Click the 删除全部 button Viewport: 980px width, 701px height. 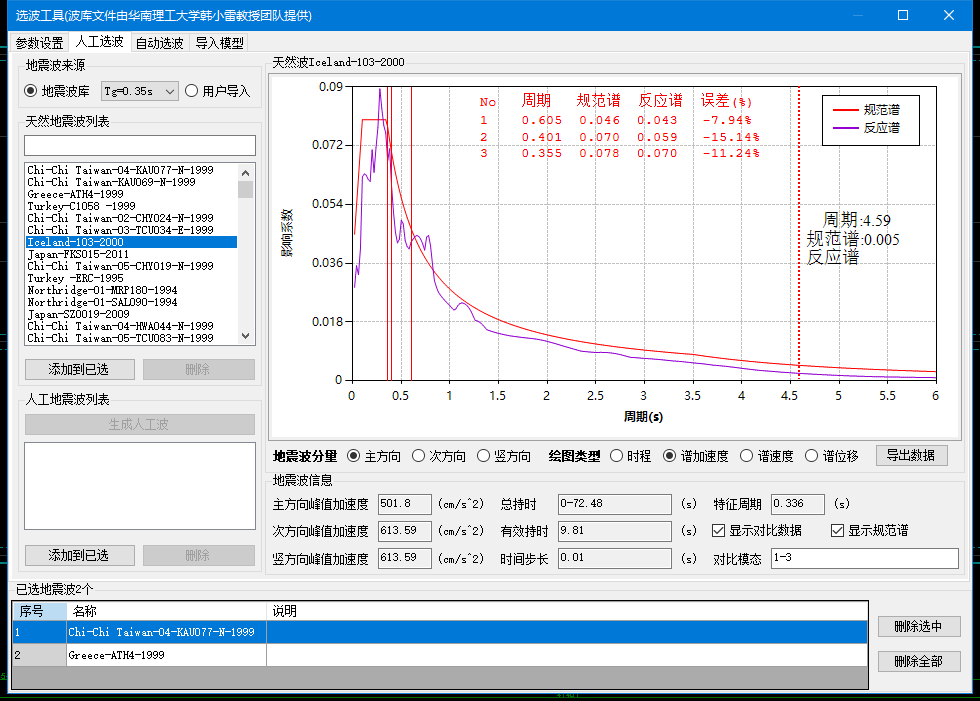(x=918, y=661)
